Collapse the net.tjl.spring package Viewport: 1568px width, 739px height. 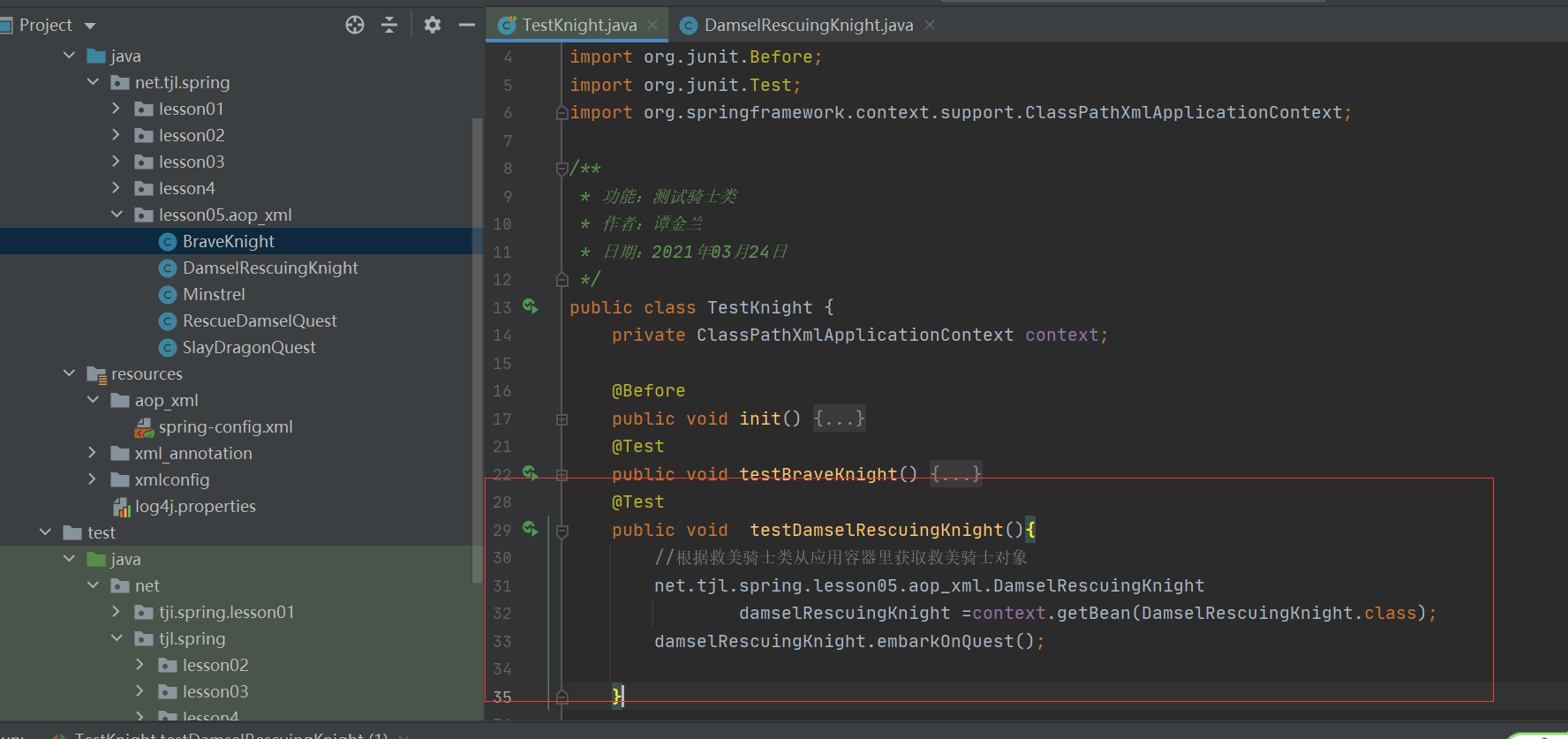(x=93, y=82)
